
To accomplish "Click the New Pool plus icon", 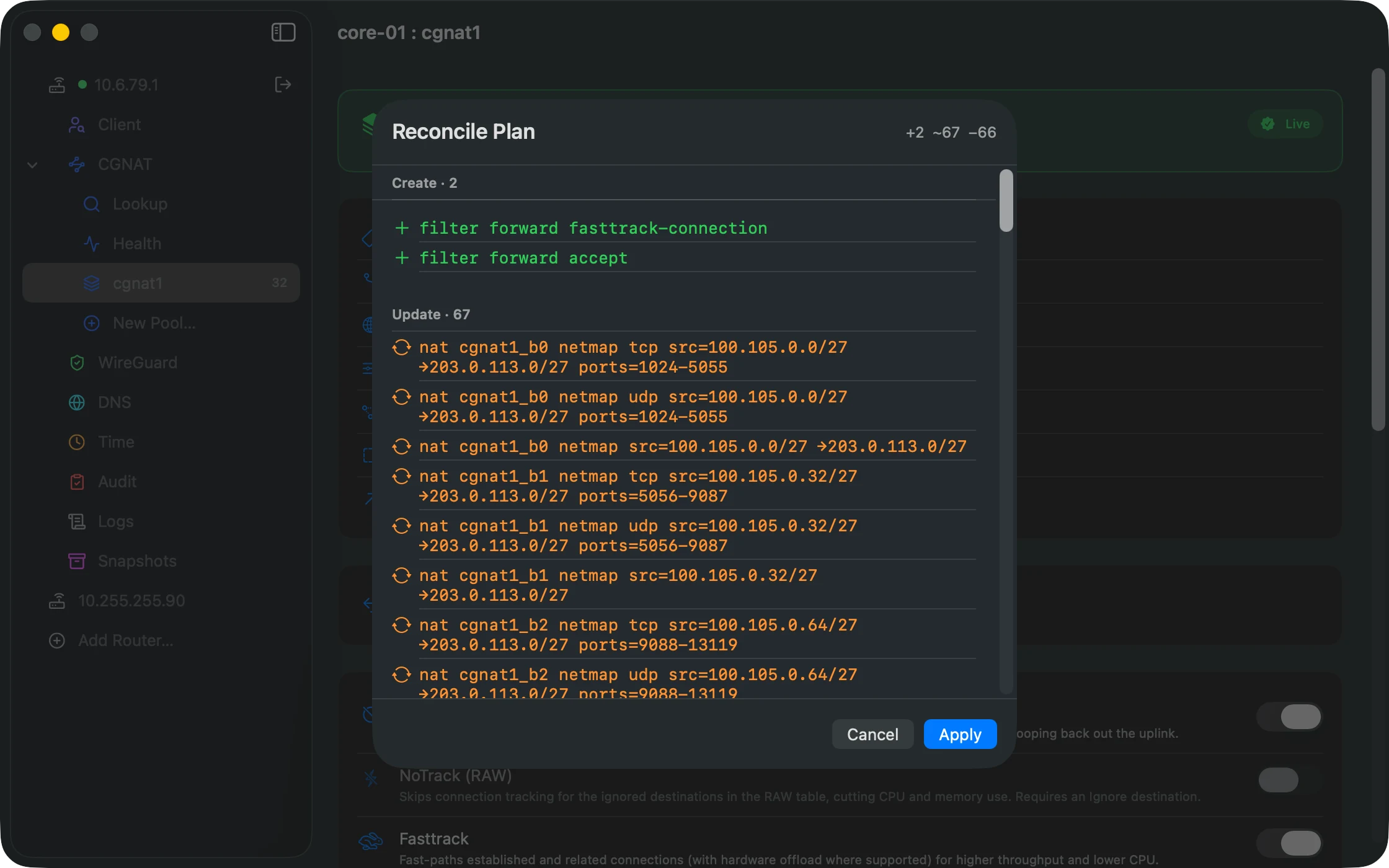I will [x=92, y=323].
